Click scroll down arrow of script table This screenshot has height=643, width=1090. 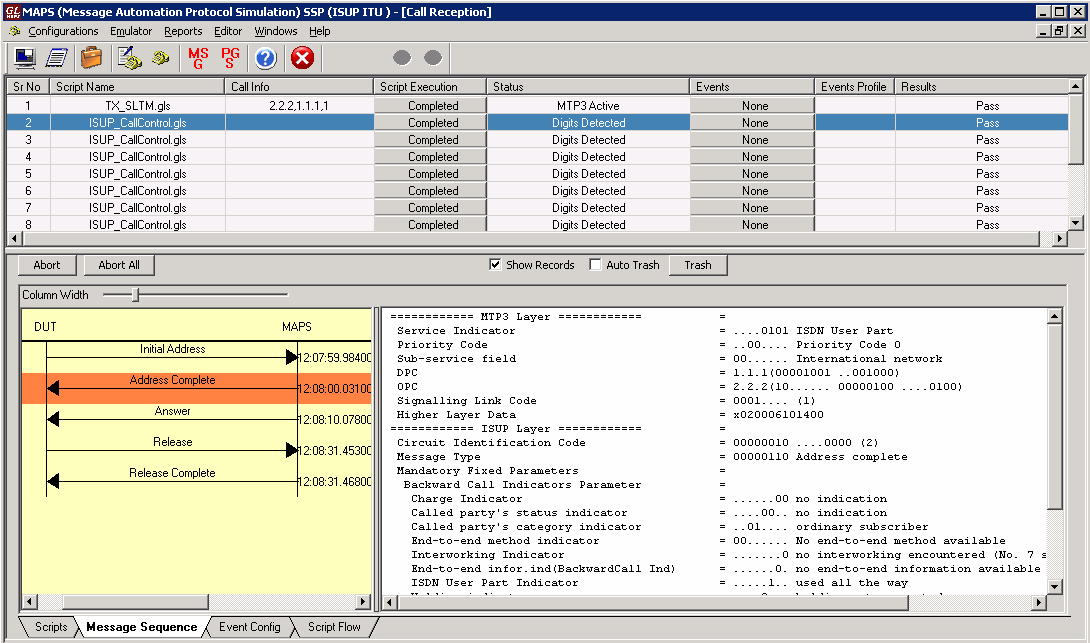tap(1076, 223)
